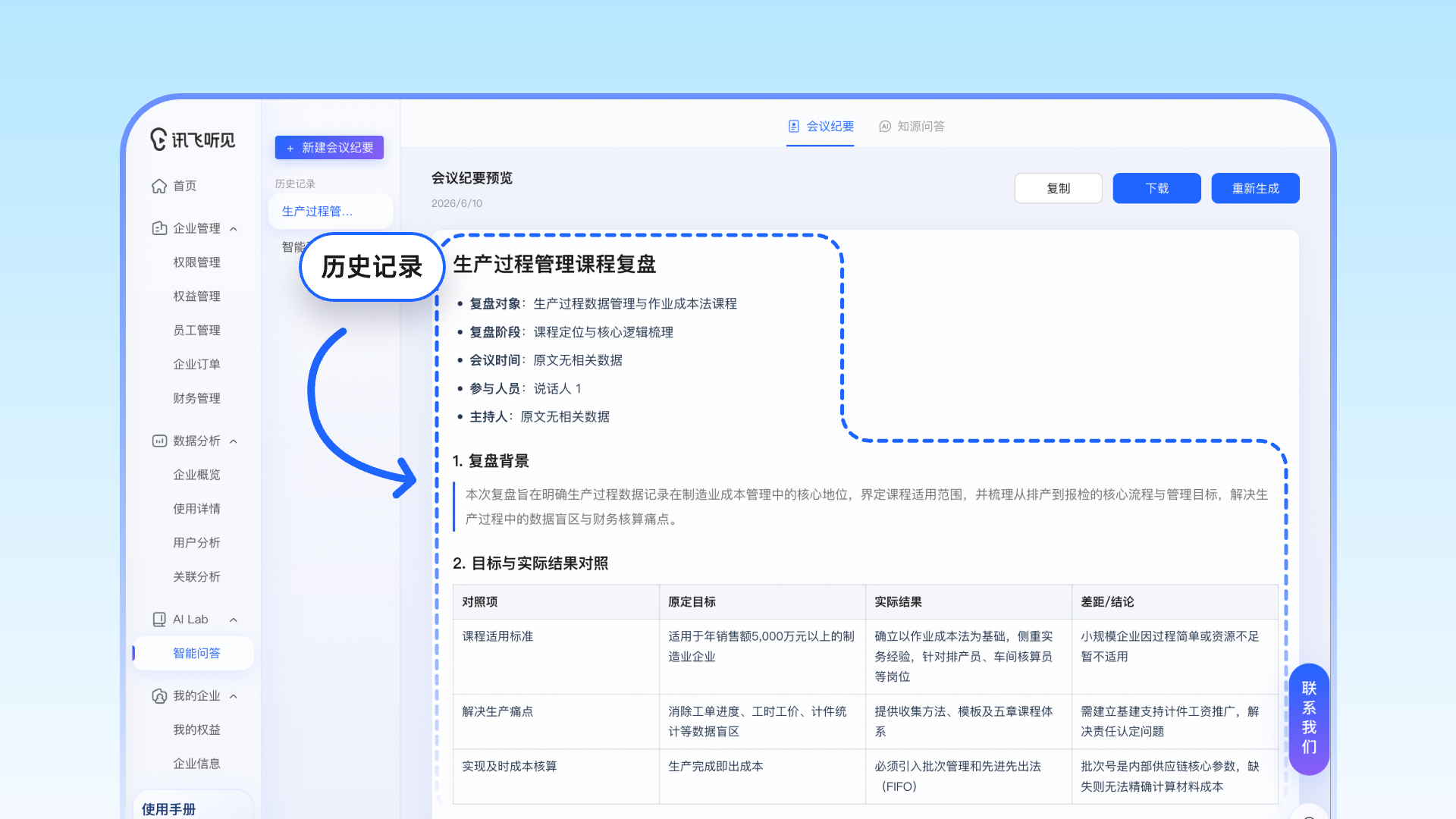This screenshot has width=1456, height=819.
Task: Click the 历史记录 list heading
Action: [295, 184]
